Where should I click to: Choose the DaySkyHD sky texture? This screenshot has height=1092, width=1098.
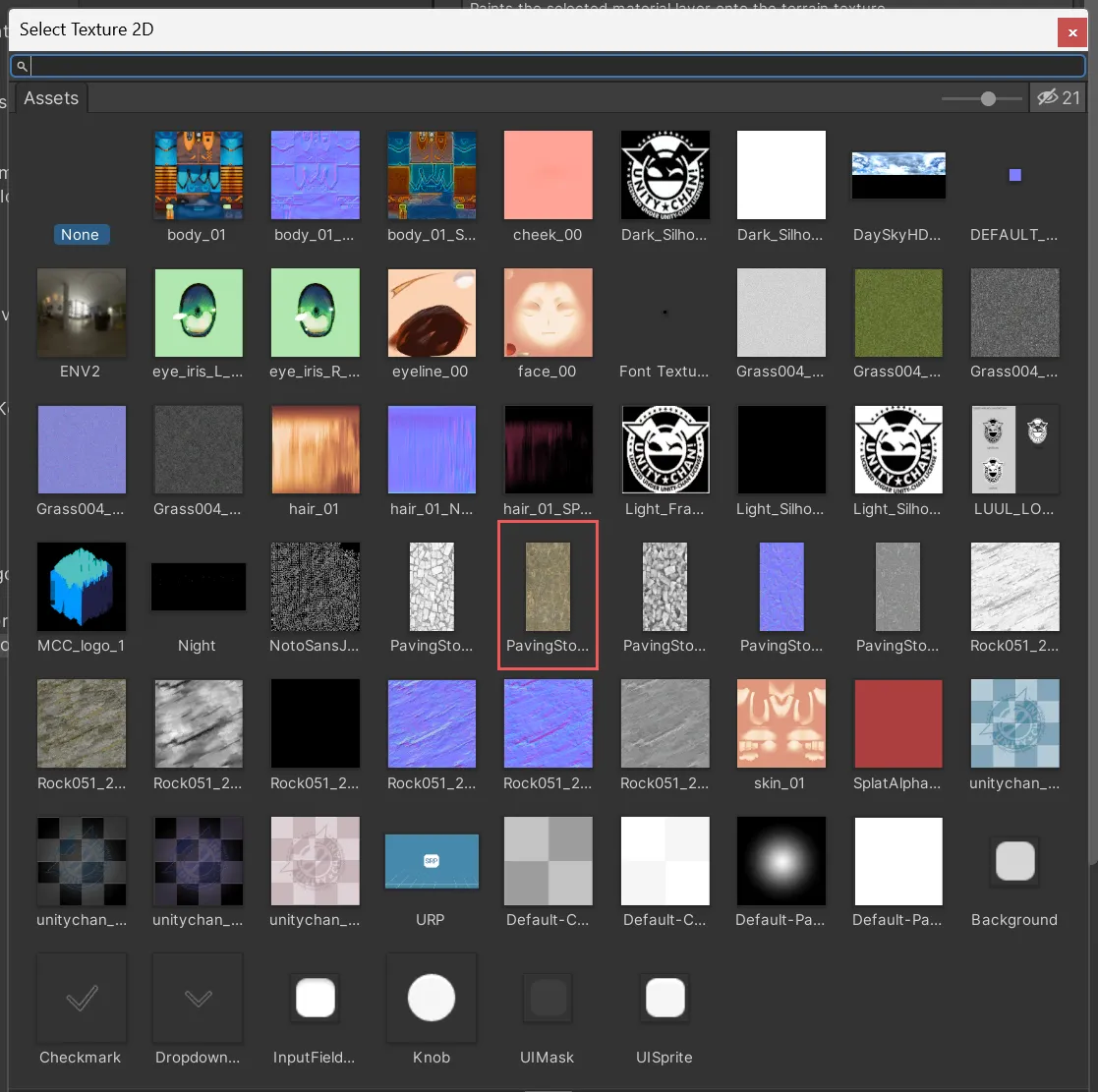898,175
